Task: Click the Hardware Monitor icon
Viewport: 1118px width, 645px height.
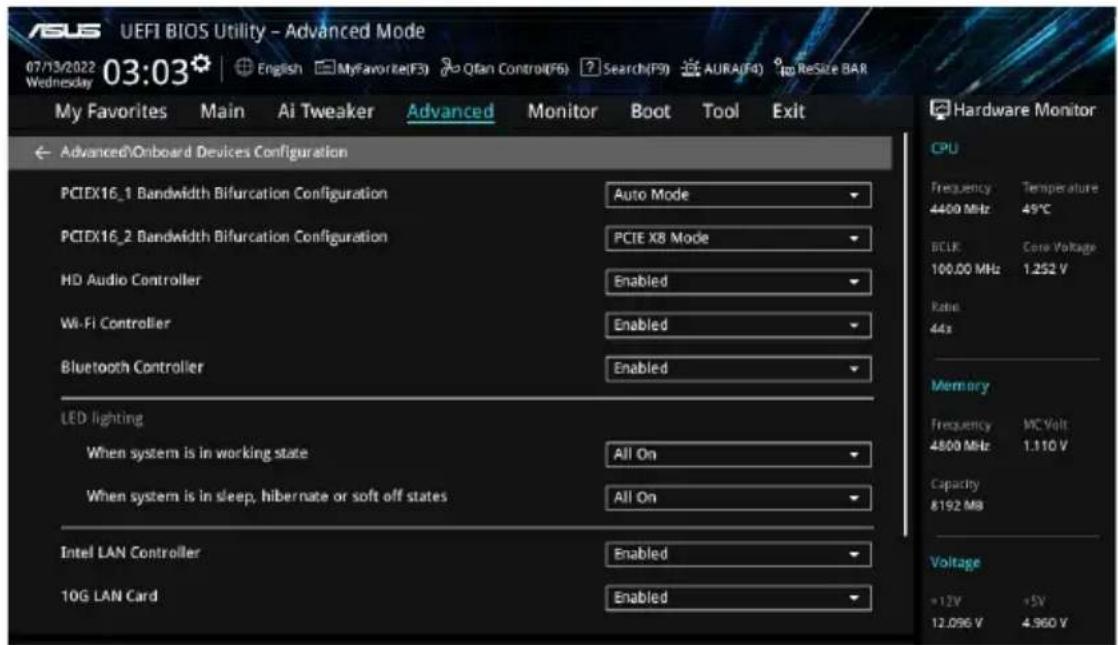Action: (x=940, y=110)
